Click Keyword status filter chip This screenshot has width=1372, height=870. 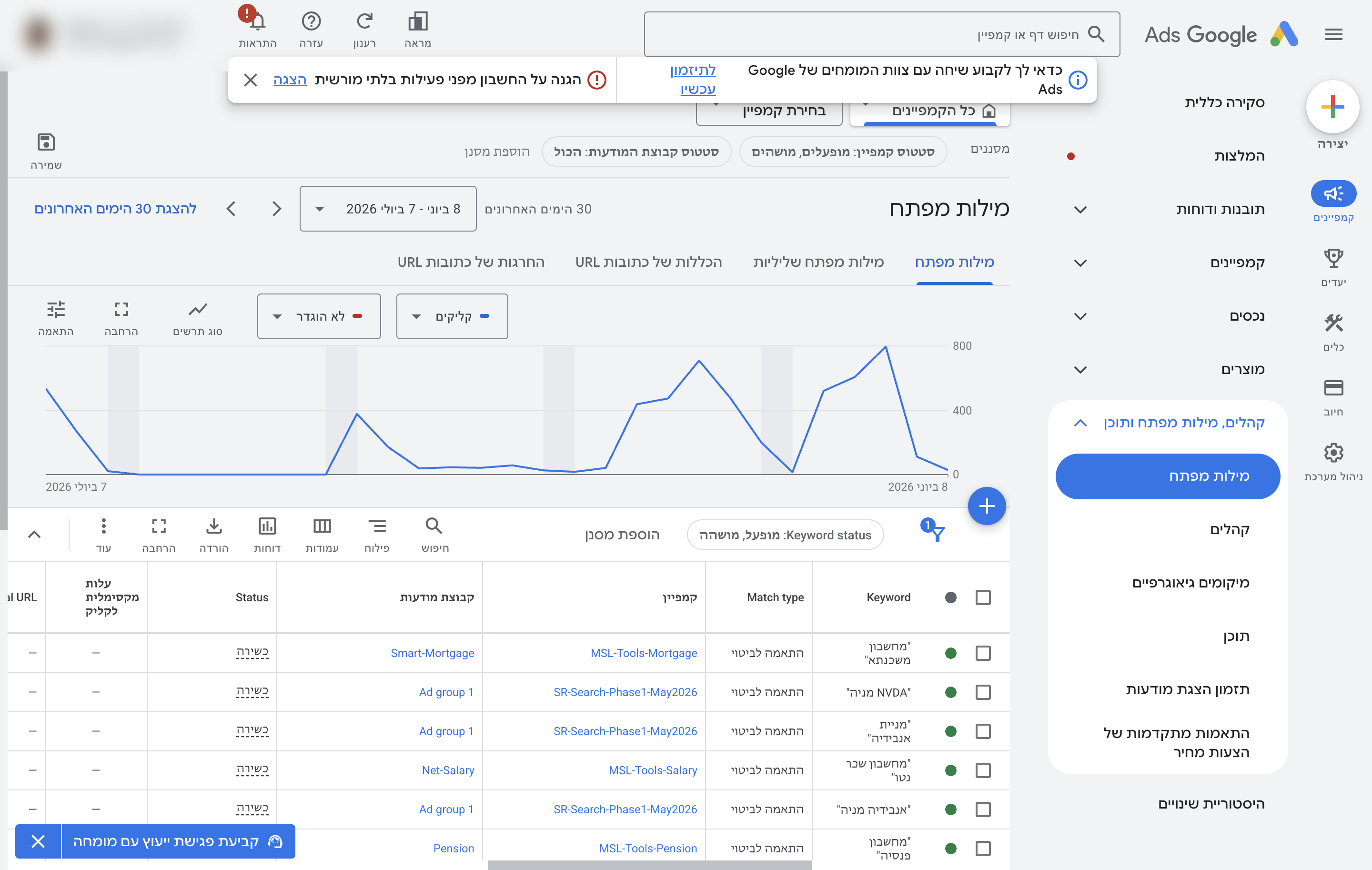tap(785, 535)
